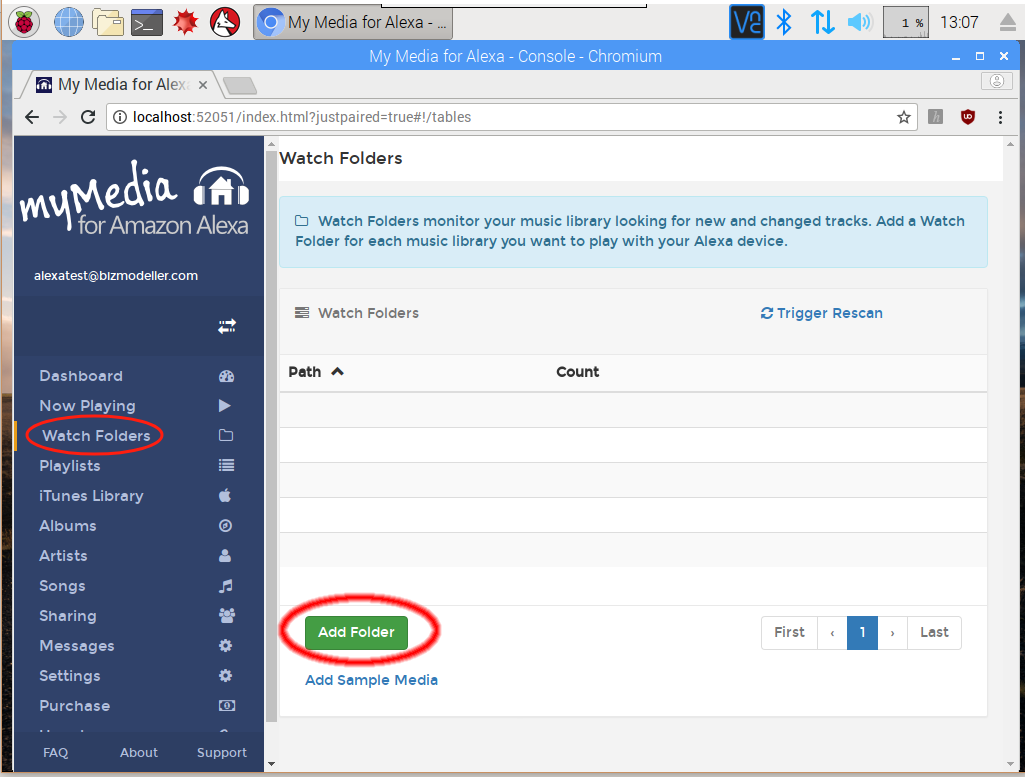Click the sidebar vertical scrollbar
1025x777 pixels.
pos(271,435)
